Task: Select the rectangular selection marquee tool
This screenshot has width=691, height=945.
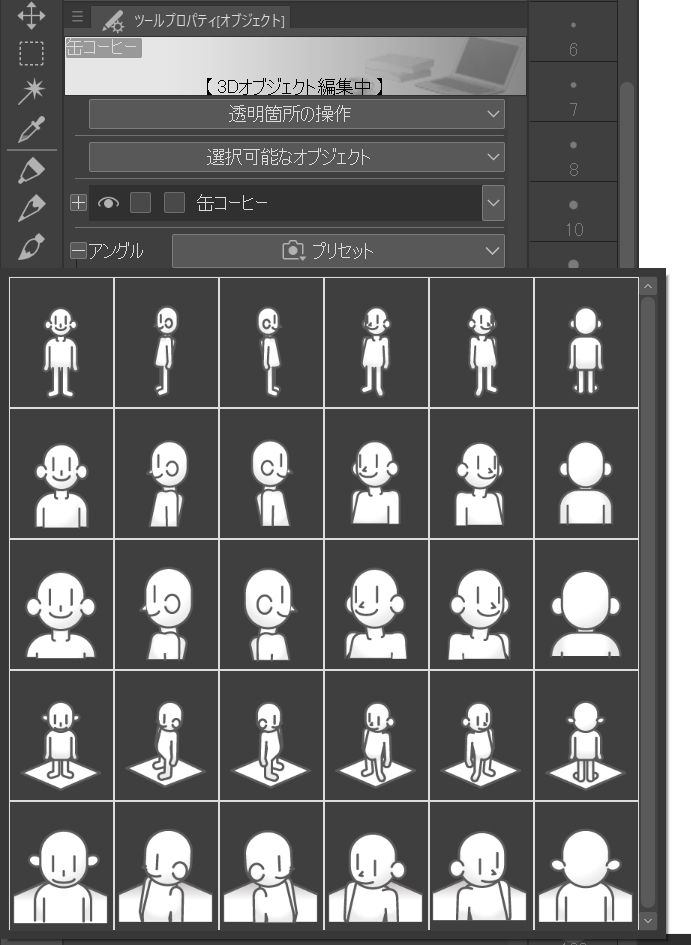Action: (31, 54)
